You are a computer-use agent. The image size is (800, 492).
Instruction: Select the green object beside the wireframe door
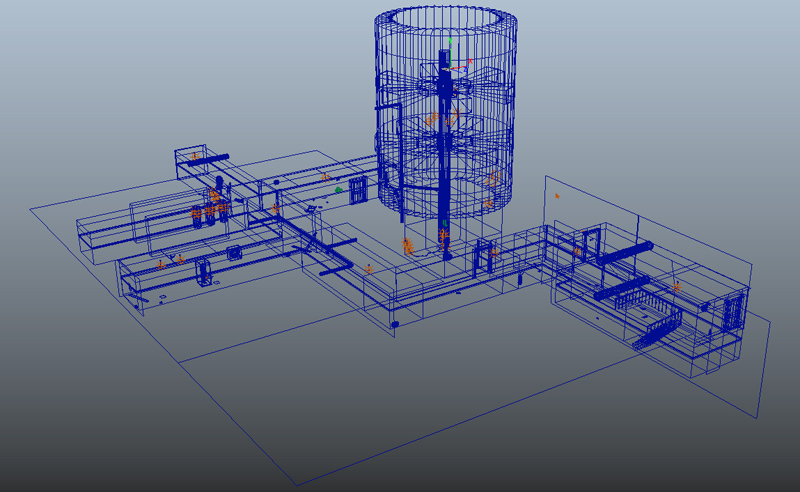338,190
